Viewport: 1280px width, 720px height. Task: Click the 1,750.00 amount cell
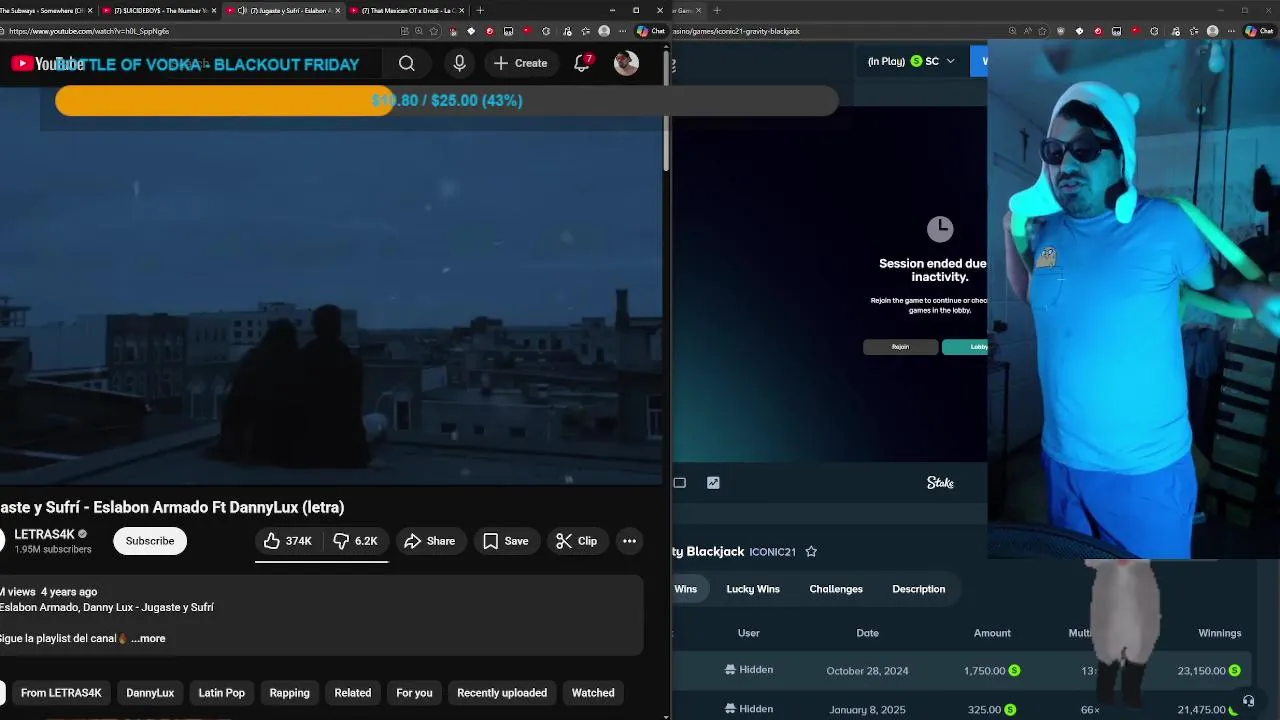pyautogui.click(x=992, y=671)
